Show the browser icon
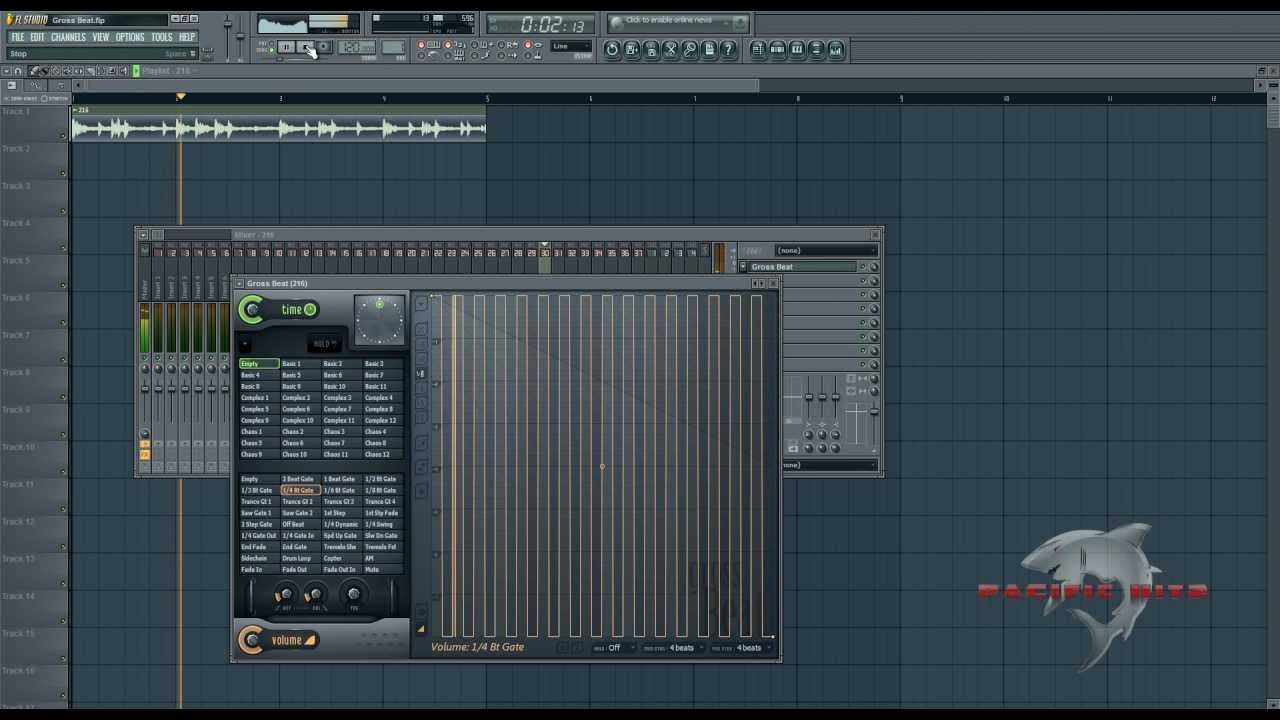Image resolution: width=1280 pixels, height=720 pixels. 816,49
